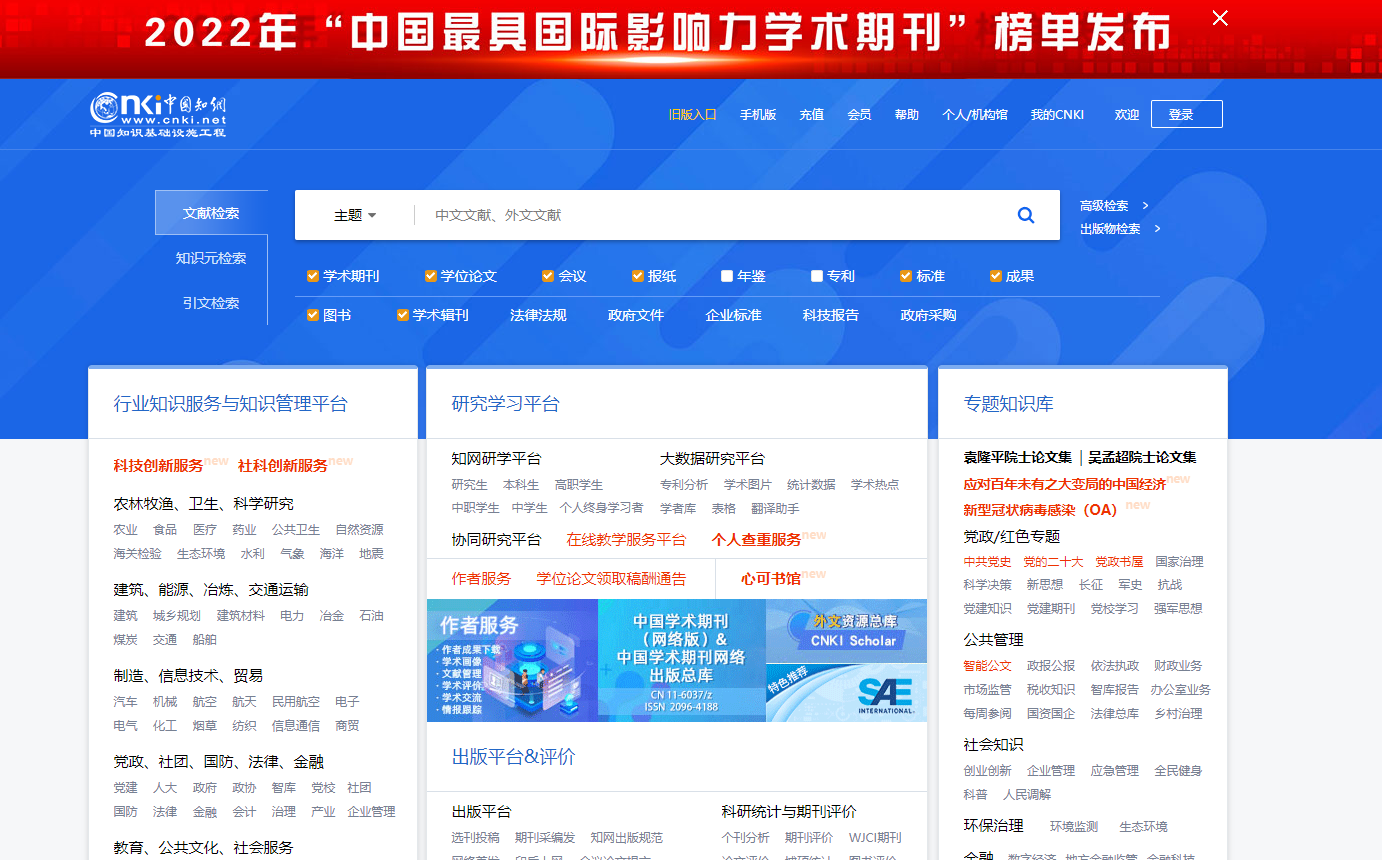Viewport: 1382px width, 860px height.
Task: Open 个人查重服务 link
Action: click(x=756, y=540)
